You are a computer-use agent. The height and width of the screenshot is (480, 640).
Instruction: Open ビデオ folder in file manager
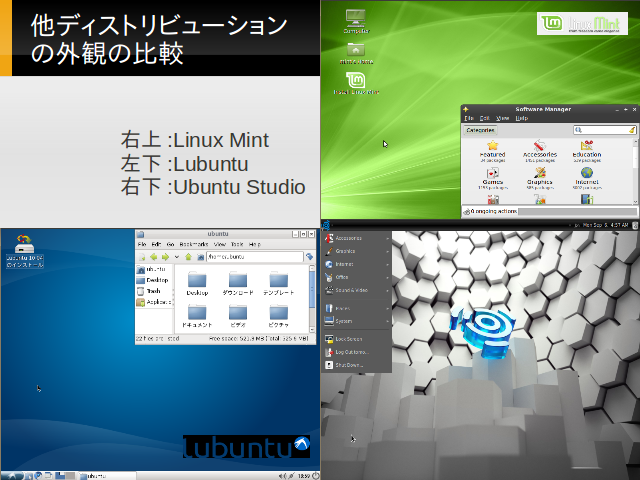click(x=238, y=316)
